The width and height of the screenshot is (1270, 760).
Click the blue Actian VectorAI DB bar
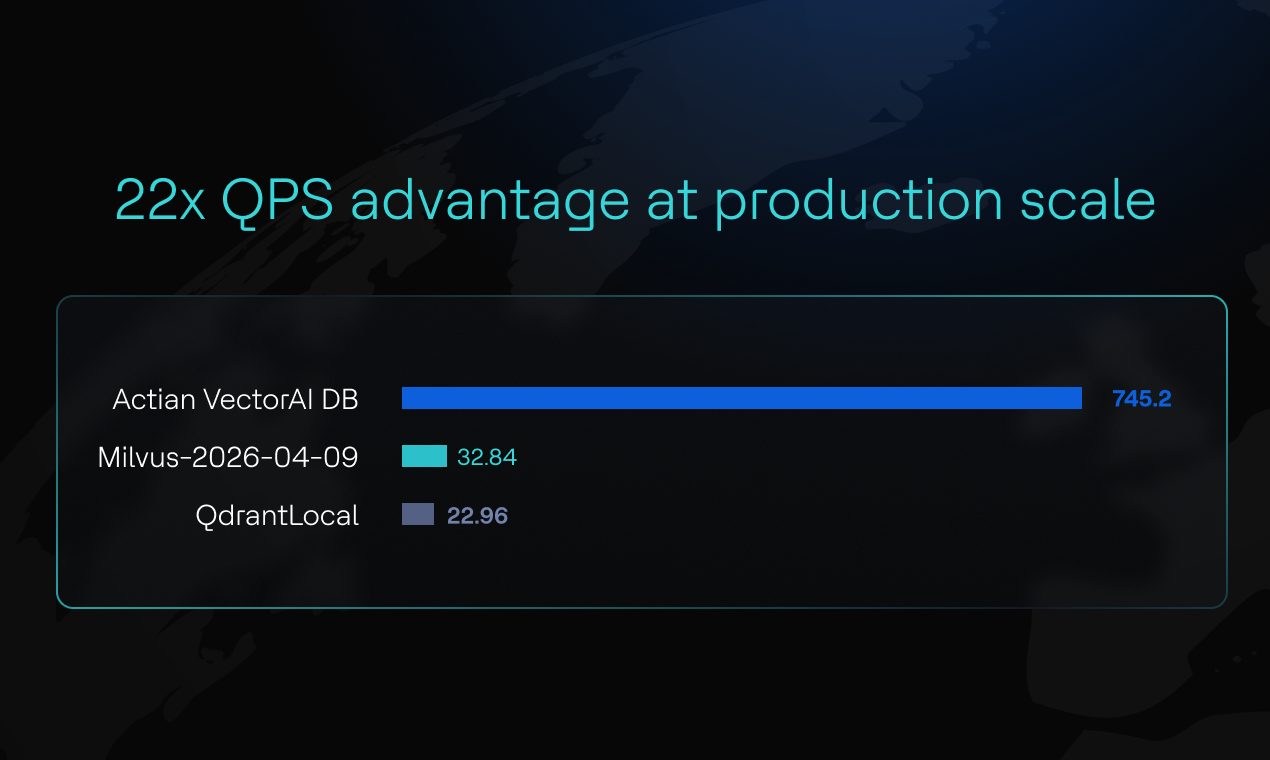pos(741,398)
